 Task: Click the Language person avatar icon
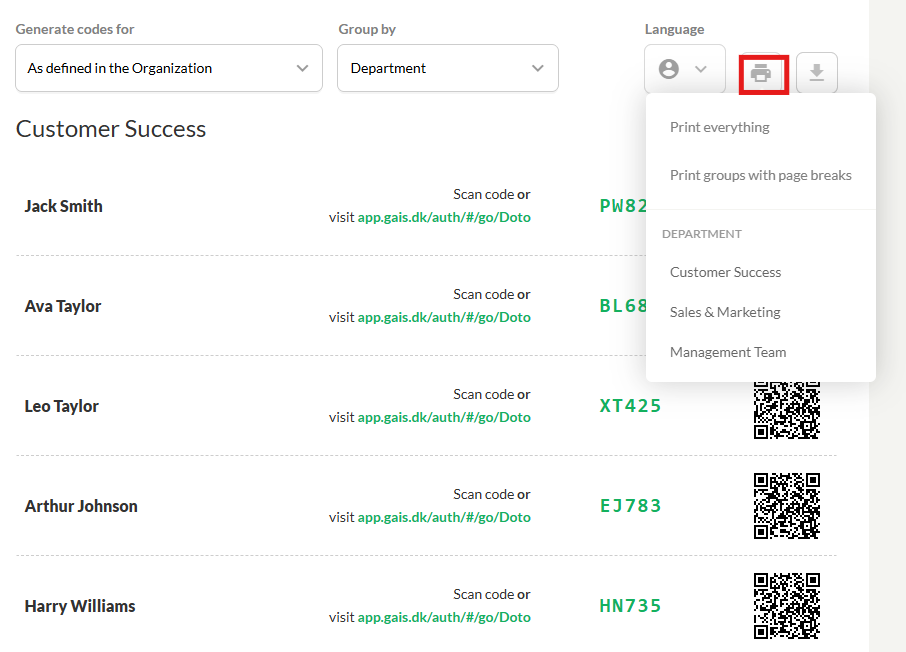click(x=669, y=69)
